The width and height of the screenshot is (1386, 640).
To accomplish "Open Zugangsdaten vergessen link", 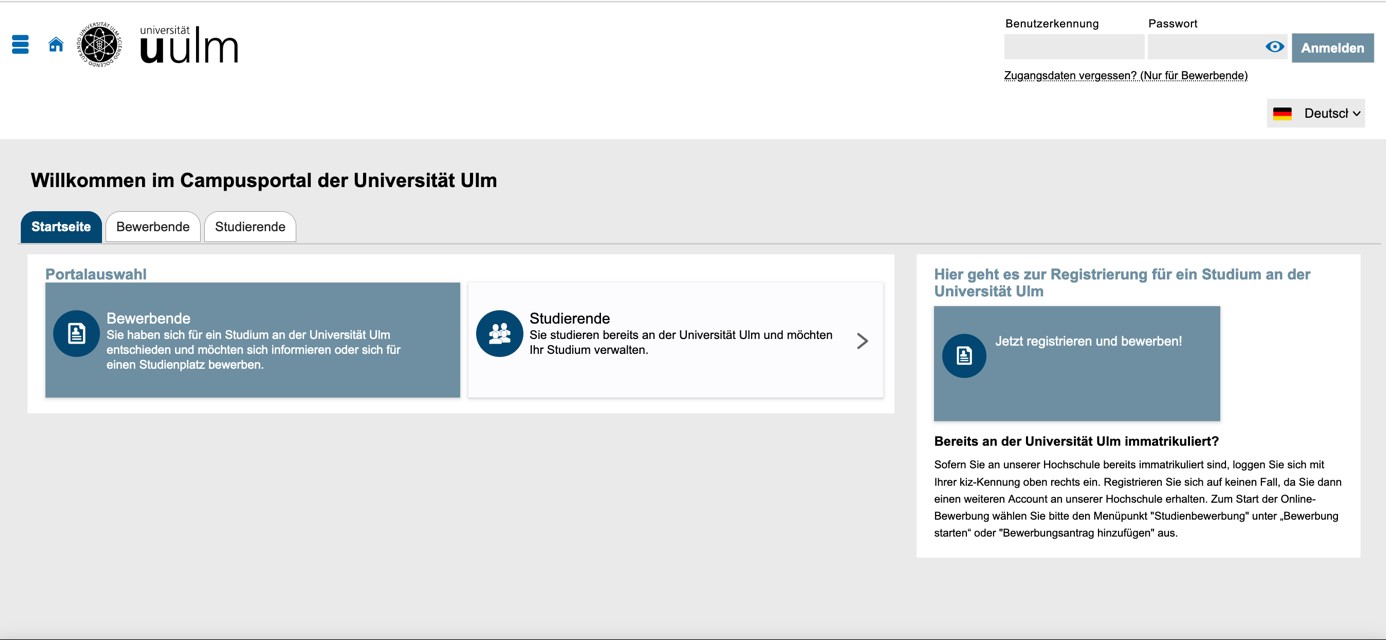I will pyautogui.click(x=1126, y=76).
